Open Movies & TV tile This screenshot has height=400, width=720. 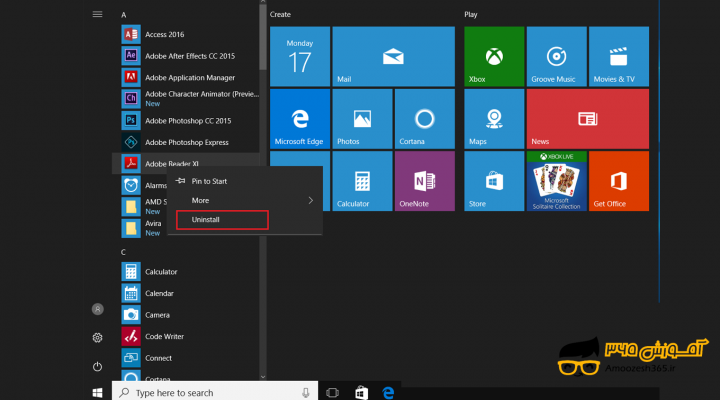tap(619, 56)
